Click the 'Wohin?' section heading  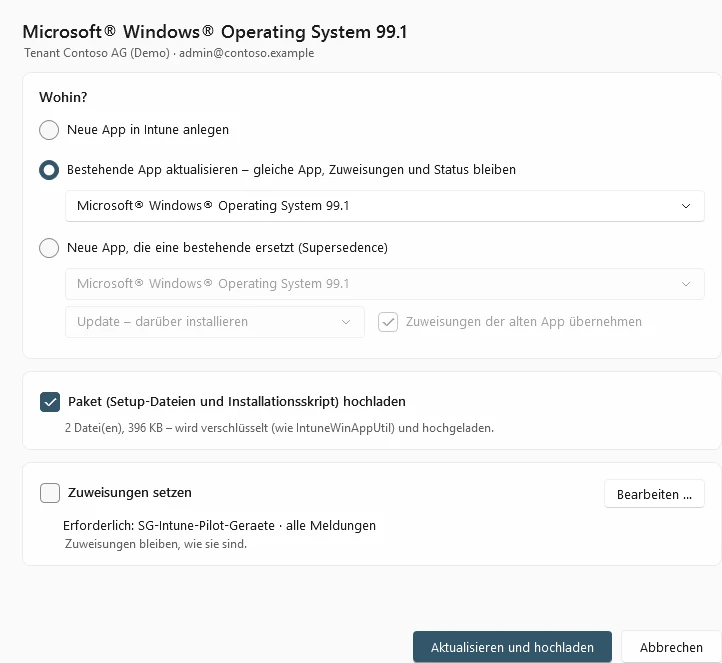pyautogui.click(x=63, y=97)
